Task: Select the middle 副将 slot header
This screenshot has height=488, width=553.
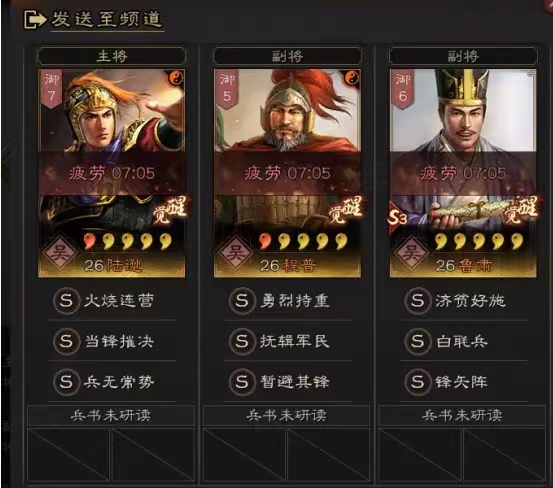Action: pos(287,56)
